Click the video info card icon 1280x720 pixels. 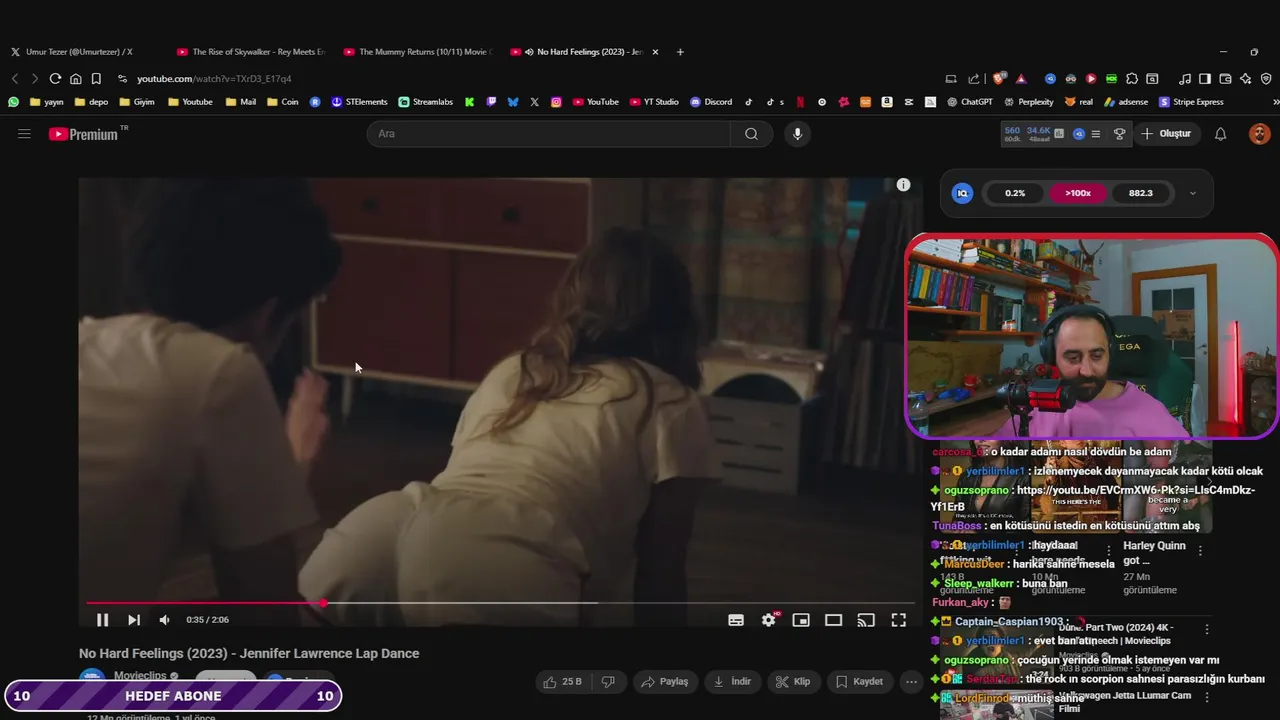tap(903, 185)
